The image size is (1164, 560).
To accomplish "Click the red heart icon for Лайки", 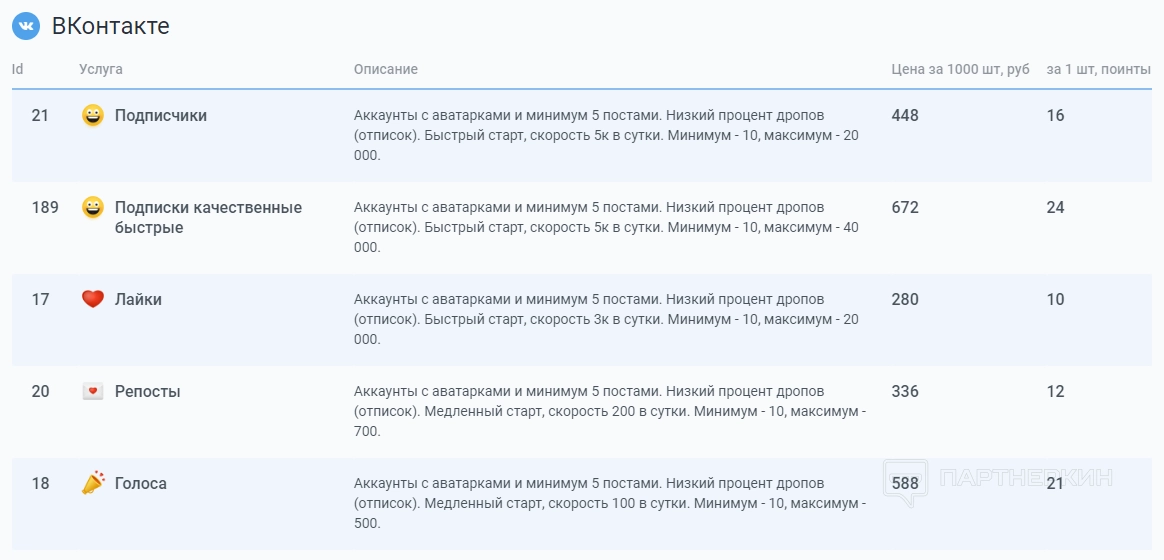I will (x=93, y=299).
